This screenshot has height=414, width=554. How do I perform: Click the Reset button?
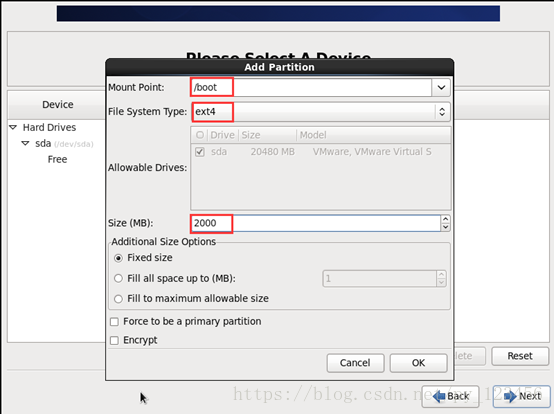coord(520,356)
